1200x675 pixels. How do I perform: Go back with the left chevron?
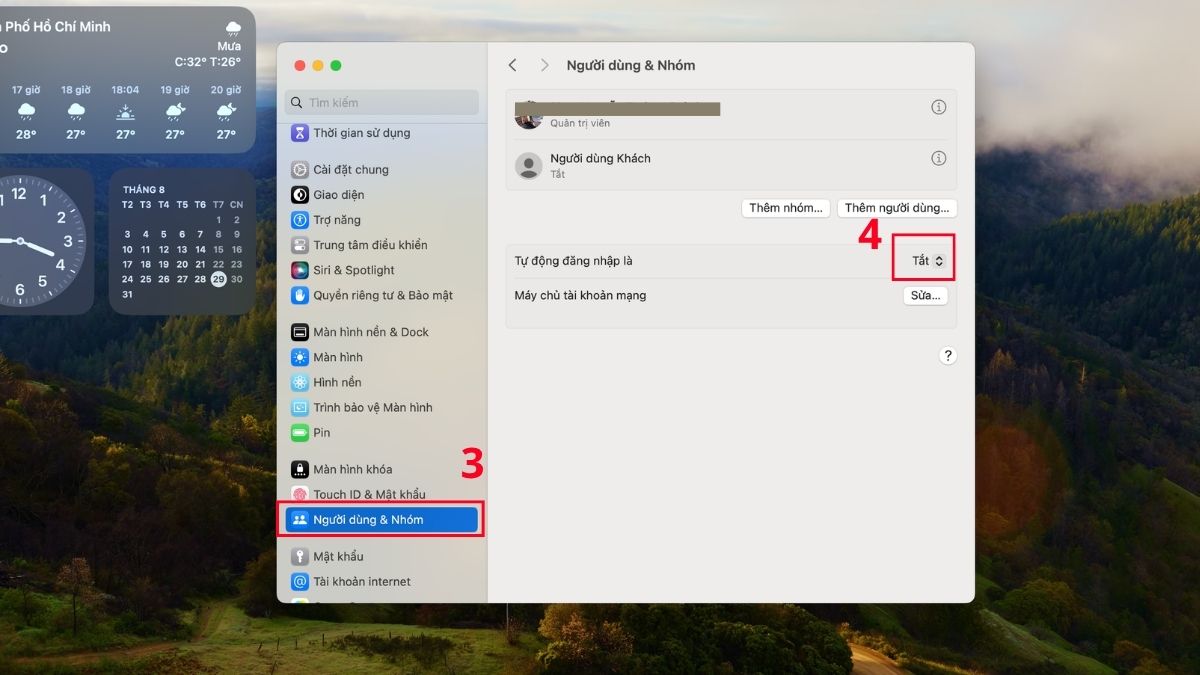coord(513,65)
